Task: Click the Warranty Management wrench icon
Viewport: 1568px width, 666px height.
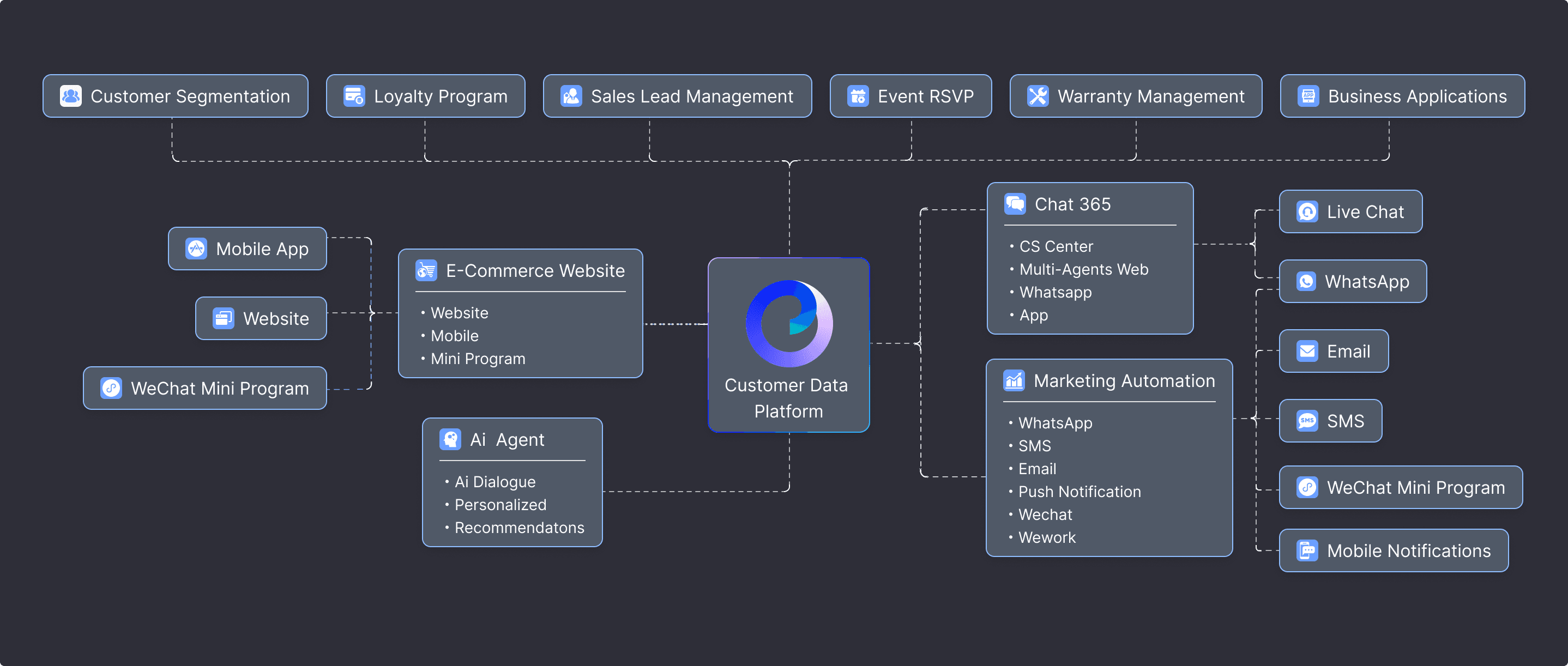Action: [x=1038, y=96]
